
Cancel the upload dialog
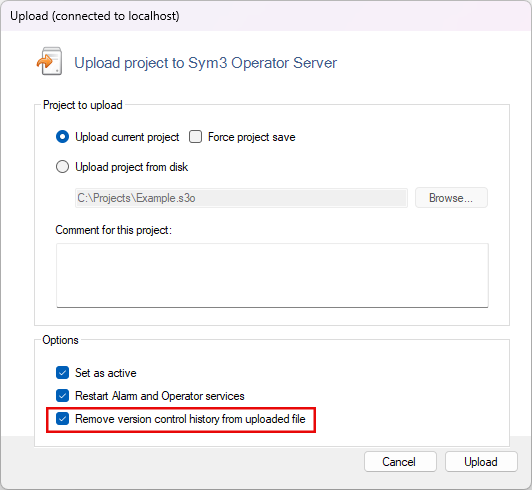(x=400, y=461)
